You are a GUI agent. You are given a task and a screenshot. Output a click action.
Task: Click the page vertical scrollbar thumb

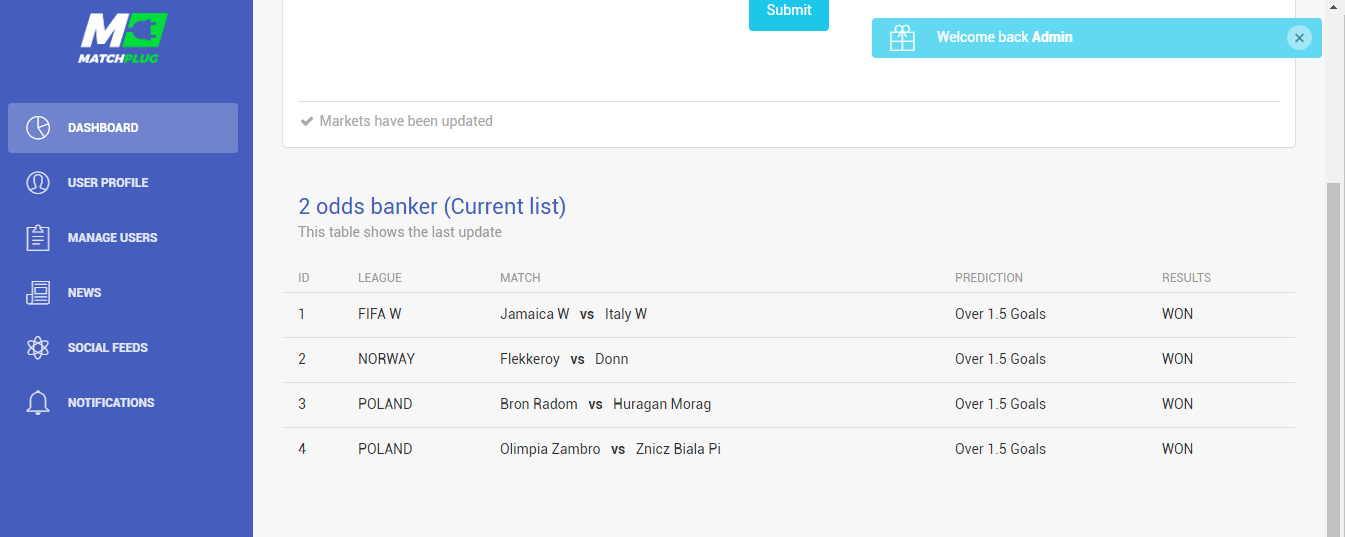tap(1334, 360)
